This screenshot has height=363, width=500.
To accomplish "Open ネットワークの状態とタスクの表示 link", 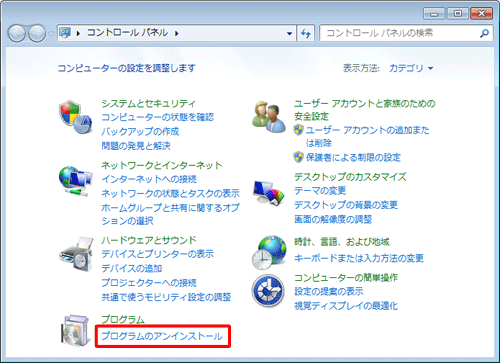I will 170,194.
